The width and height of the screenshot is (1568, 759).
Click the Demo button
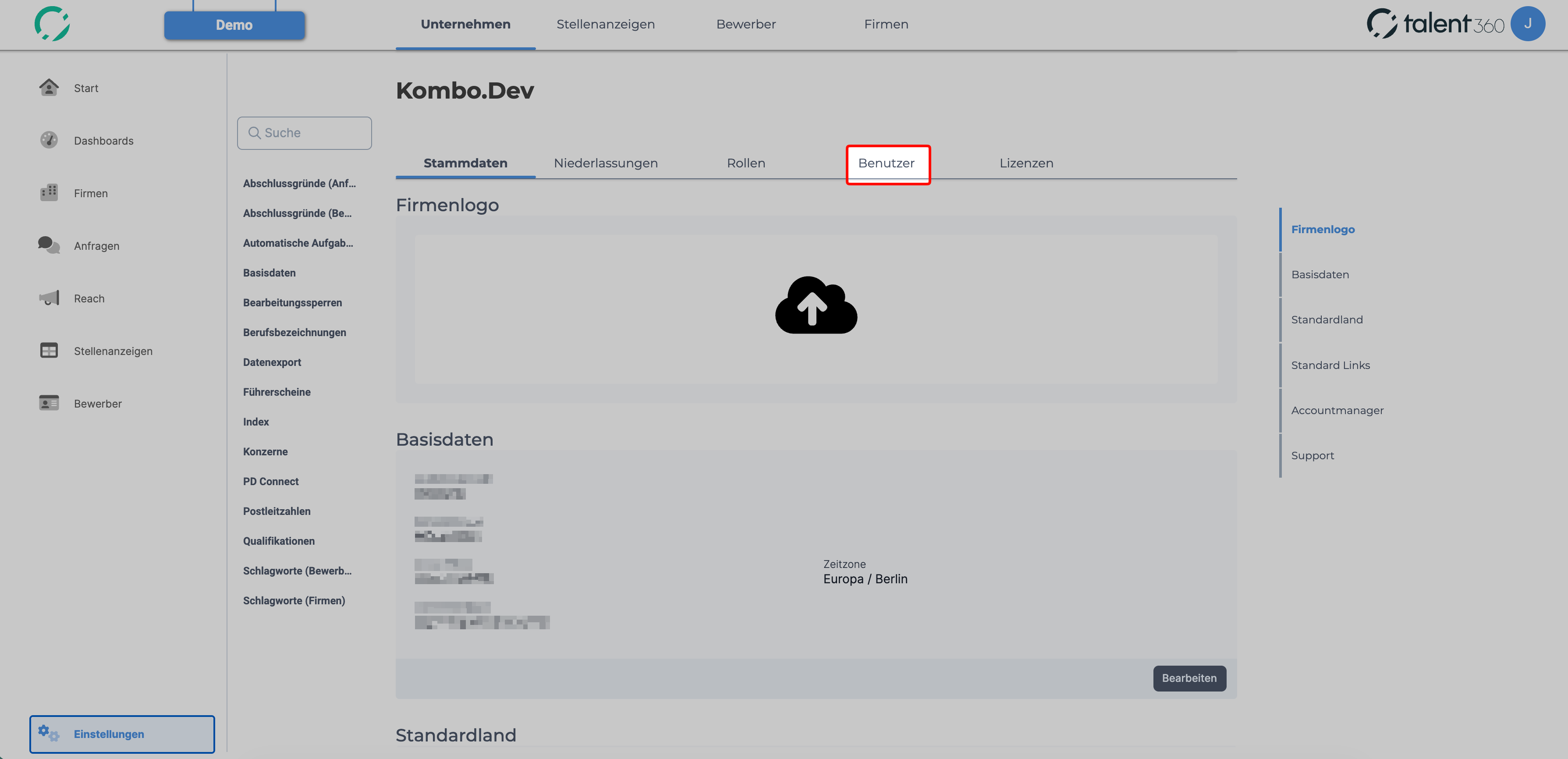[x=234, y=25]
